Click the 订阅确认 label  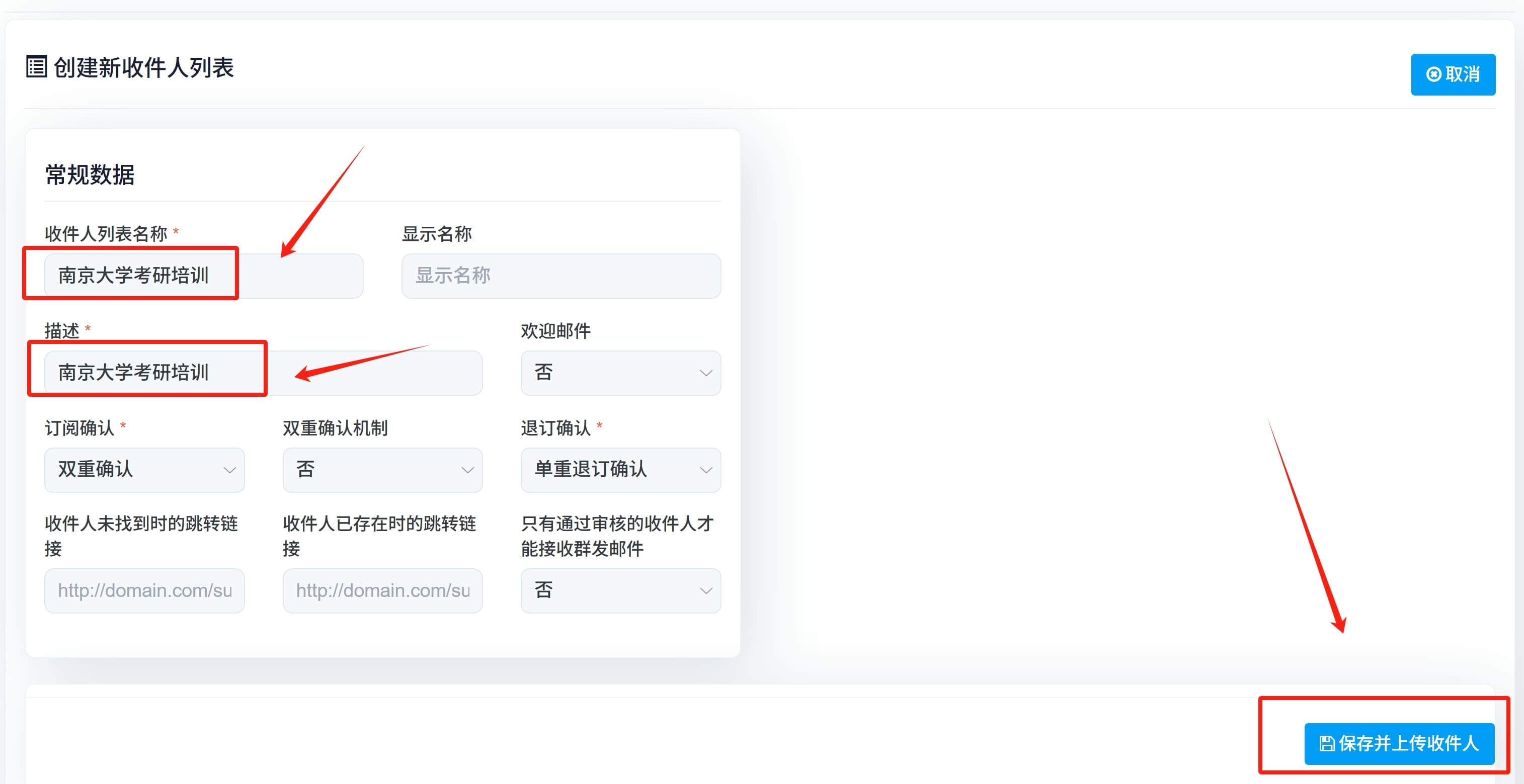(79, 427)
